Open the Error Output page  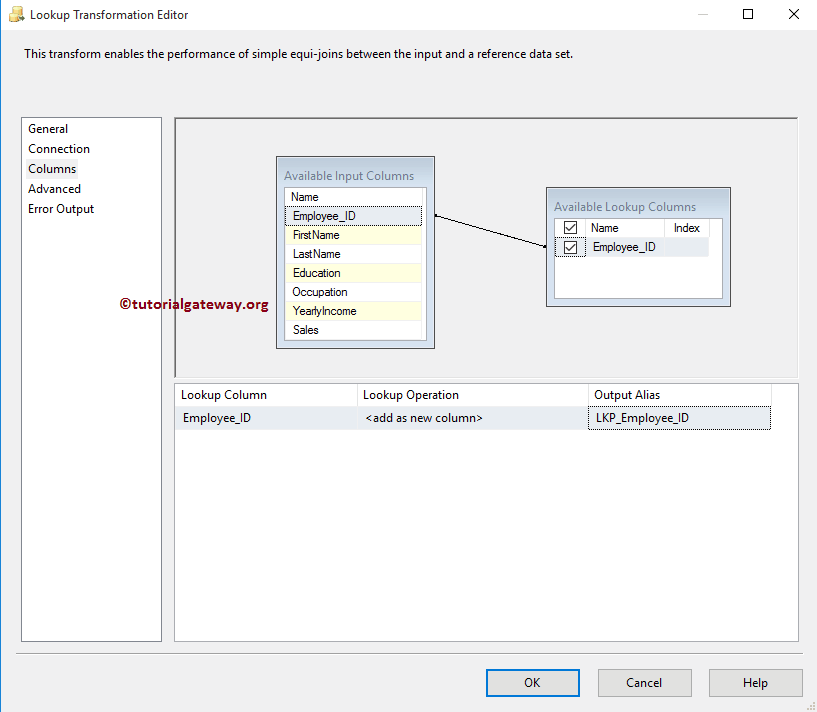click(61, 208)
